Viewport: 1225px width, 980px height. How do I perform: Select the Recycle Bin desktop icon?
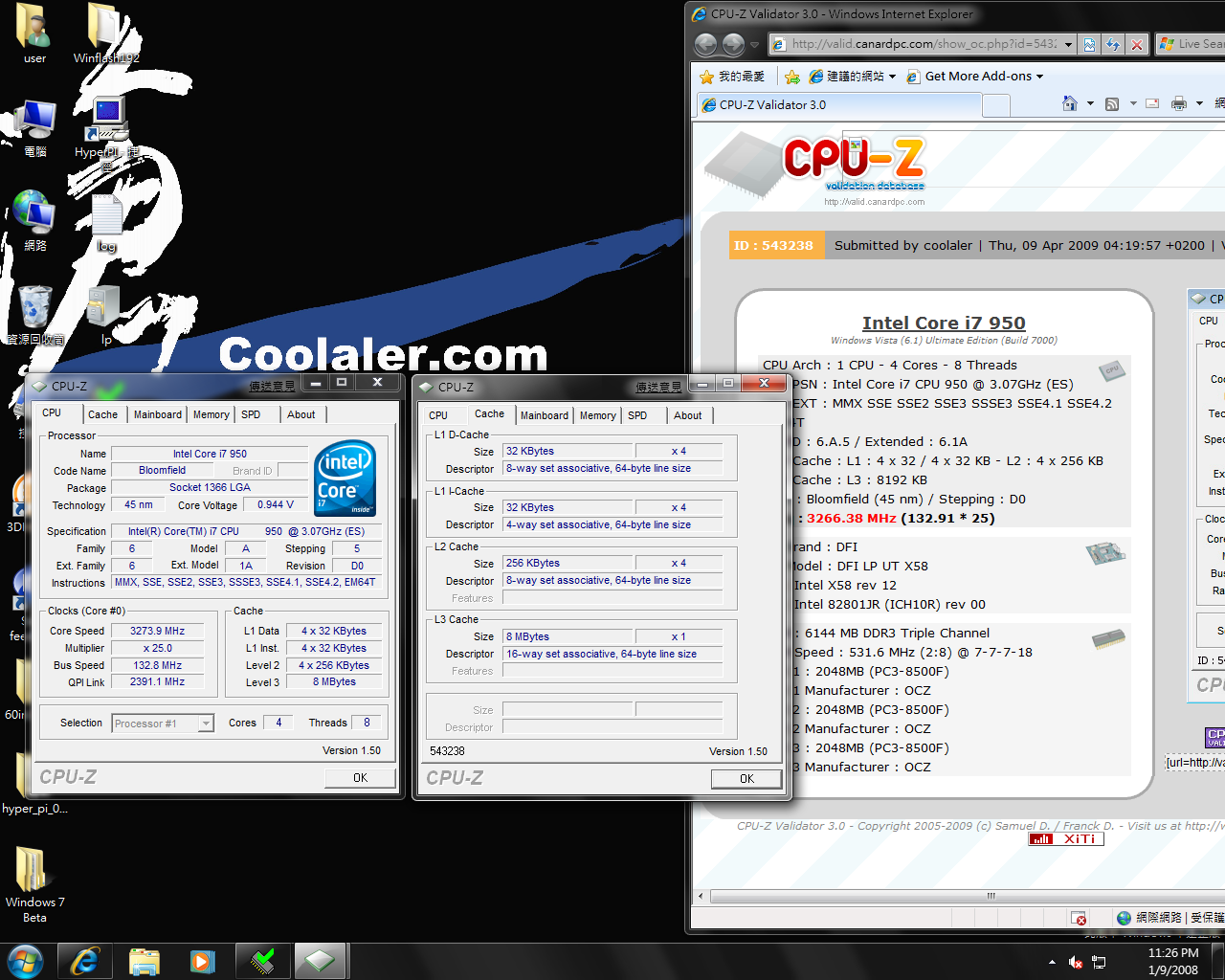[x=35, y=315]
